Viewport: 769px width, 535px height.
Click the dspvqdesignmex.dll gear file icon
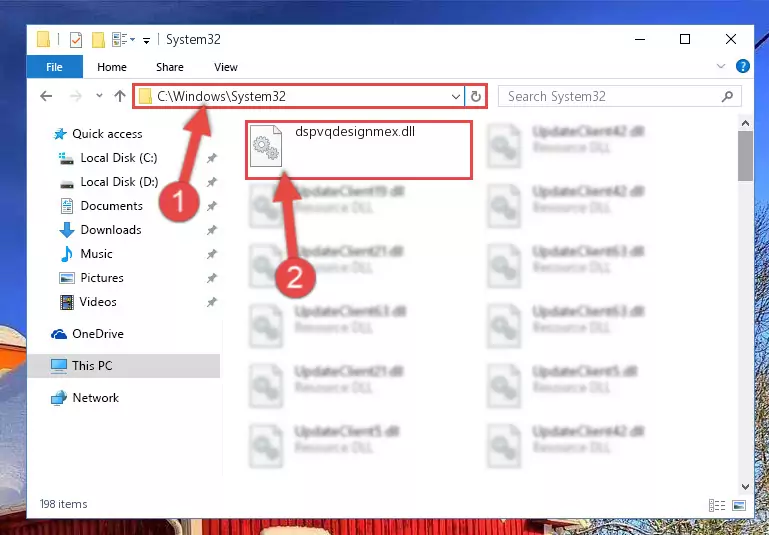click(266, 146)
